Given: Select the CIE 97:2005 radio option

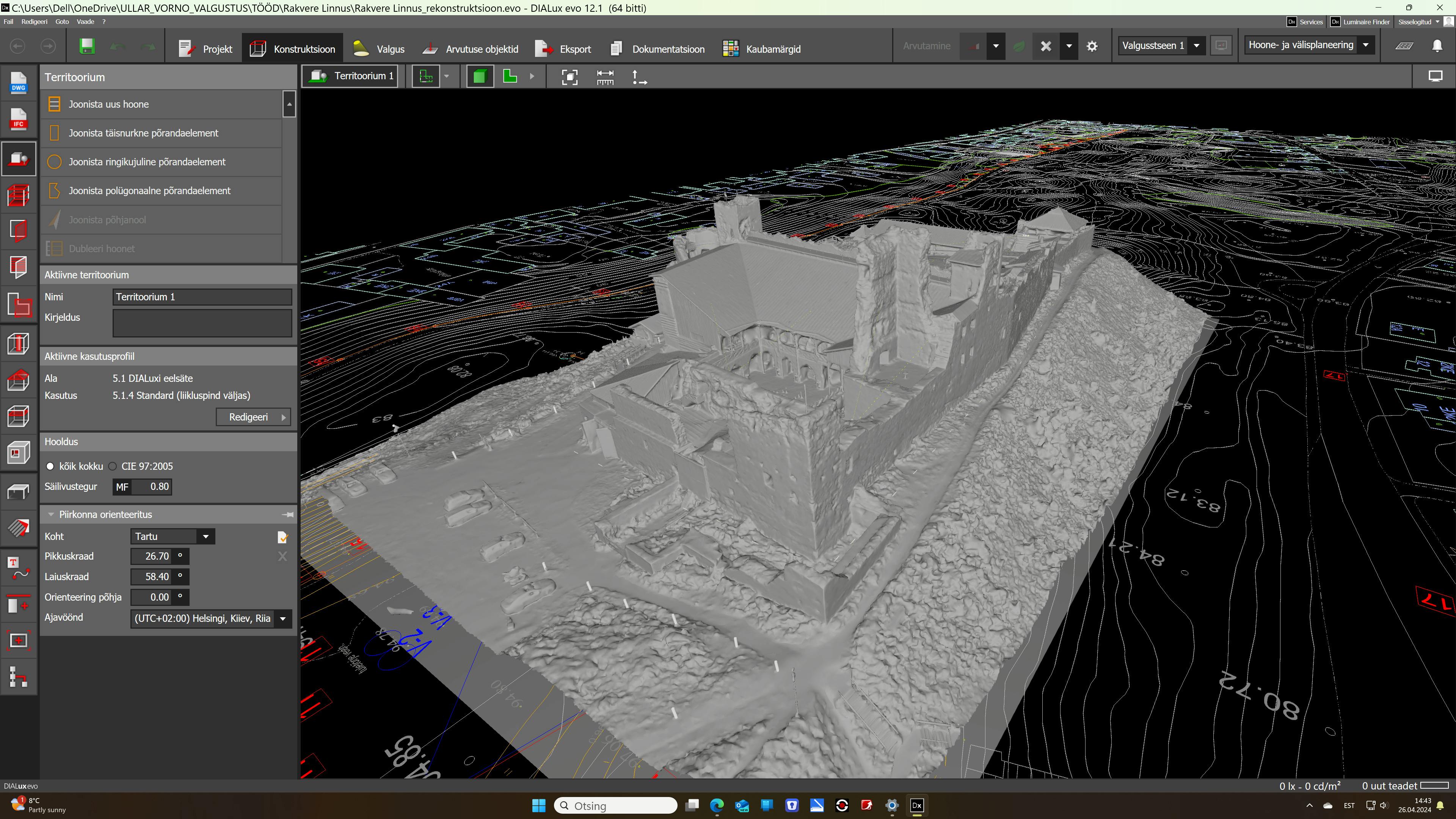Looking at the screenshot, I should pos(113,466).
